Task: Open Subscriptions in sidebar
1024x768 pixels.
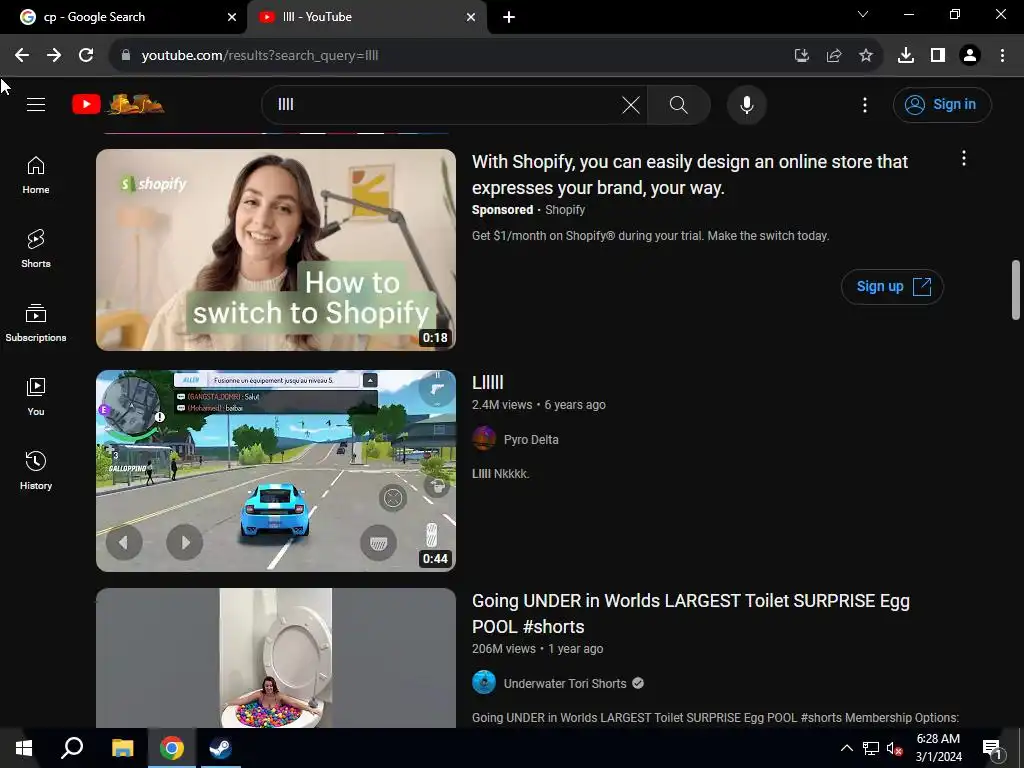Action: 36,323
